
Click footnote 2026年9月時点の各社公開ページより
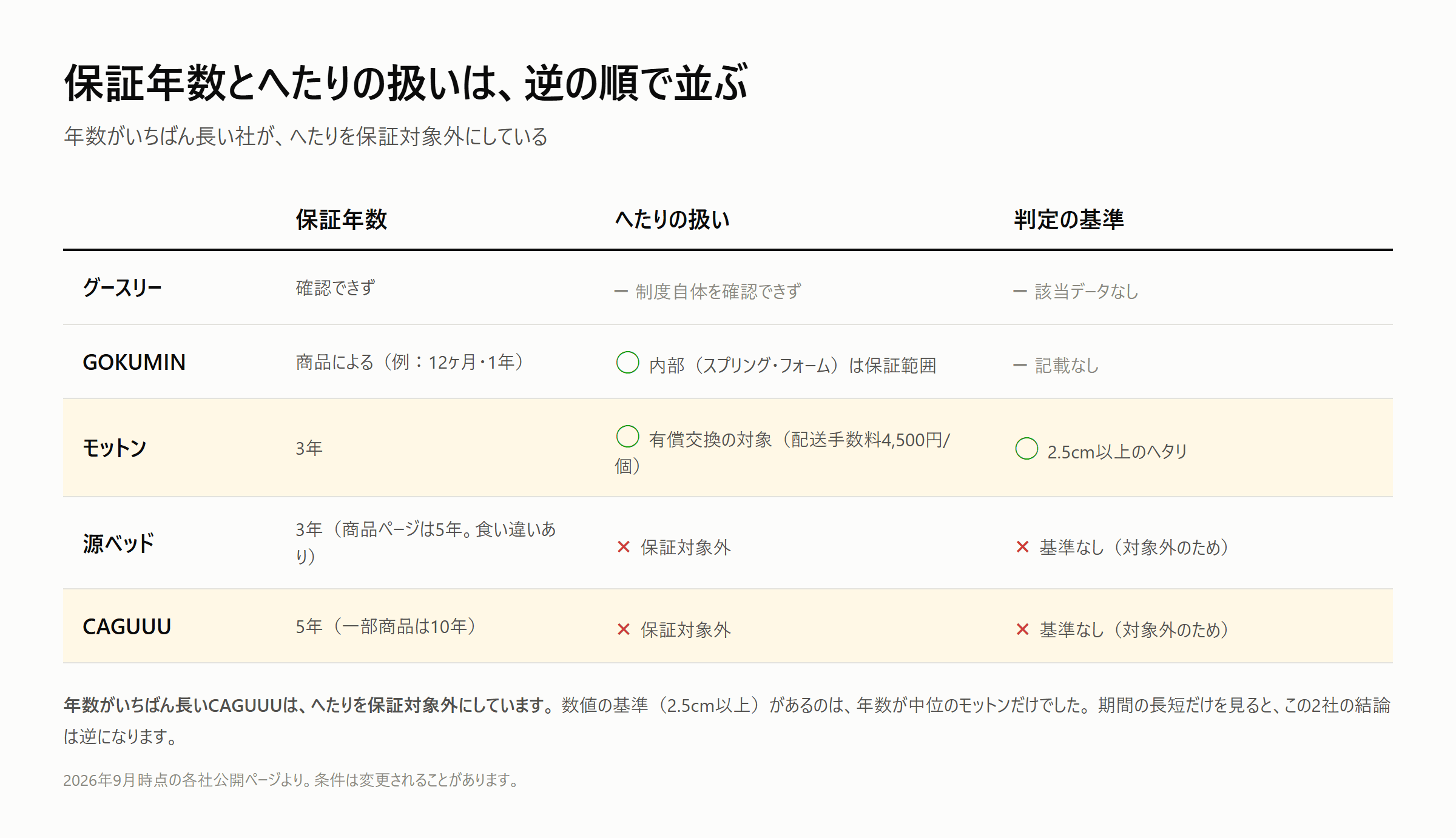click(x=292, y=780)
